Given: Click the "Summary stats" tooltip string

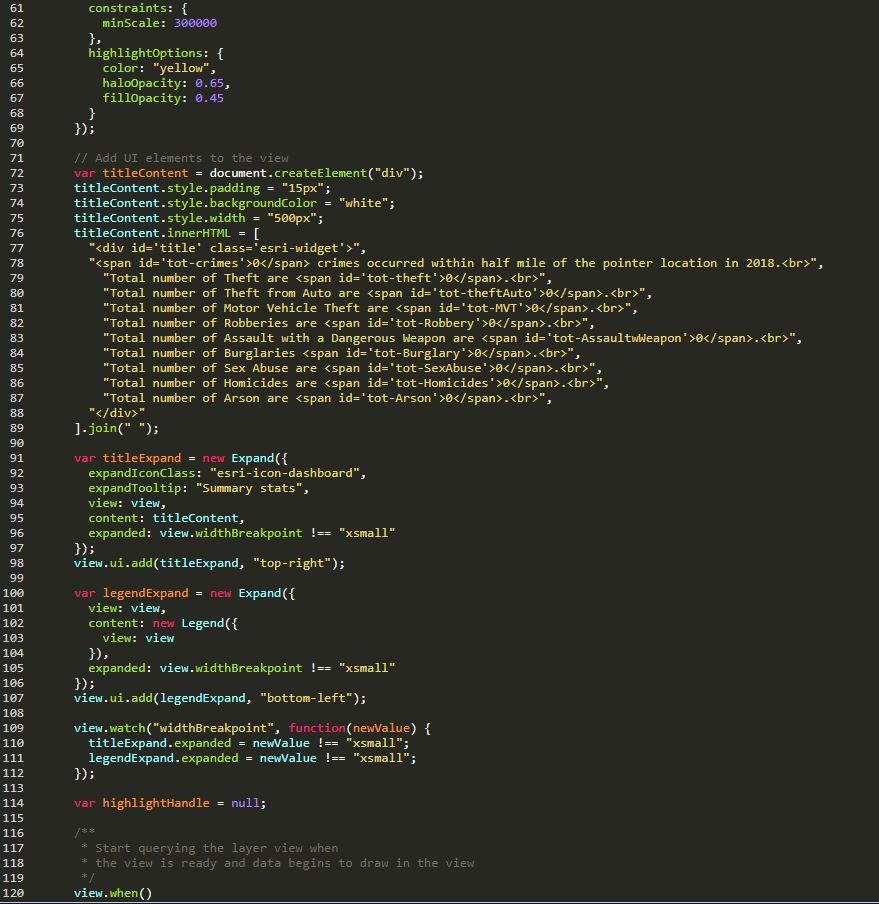Looking at the screenshot, I should pos(252,488).
